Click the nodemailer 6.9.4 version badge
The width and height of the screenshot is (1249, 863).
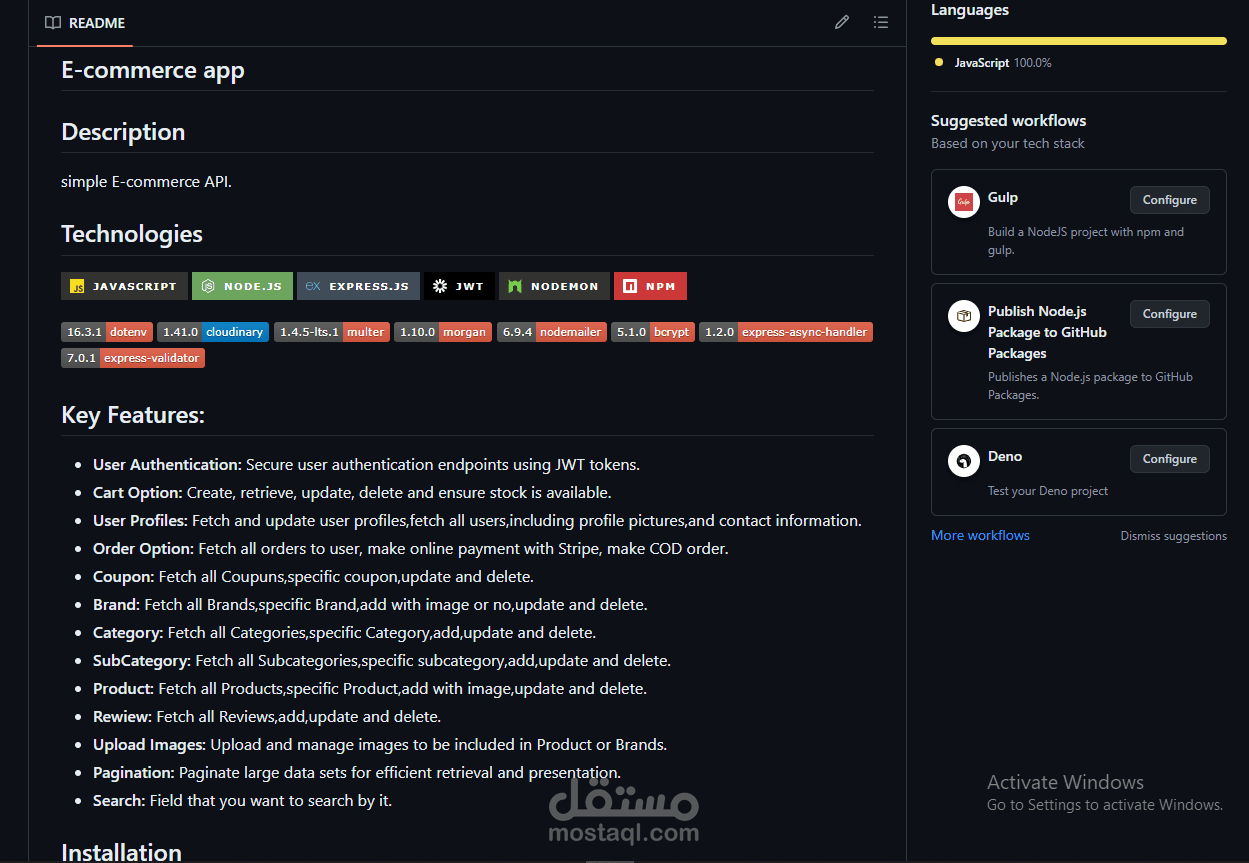point(552,332)
